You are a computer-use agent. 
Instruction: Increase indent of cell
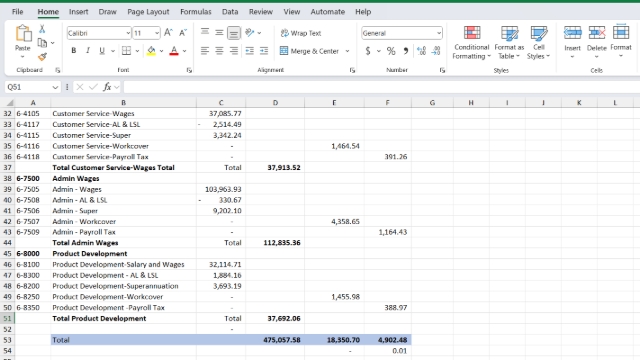pyautogui.click(x=264, y=51)
